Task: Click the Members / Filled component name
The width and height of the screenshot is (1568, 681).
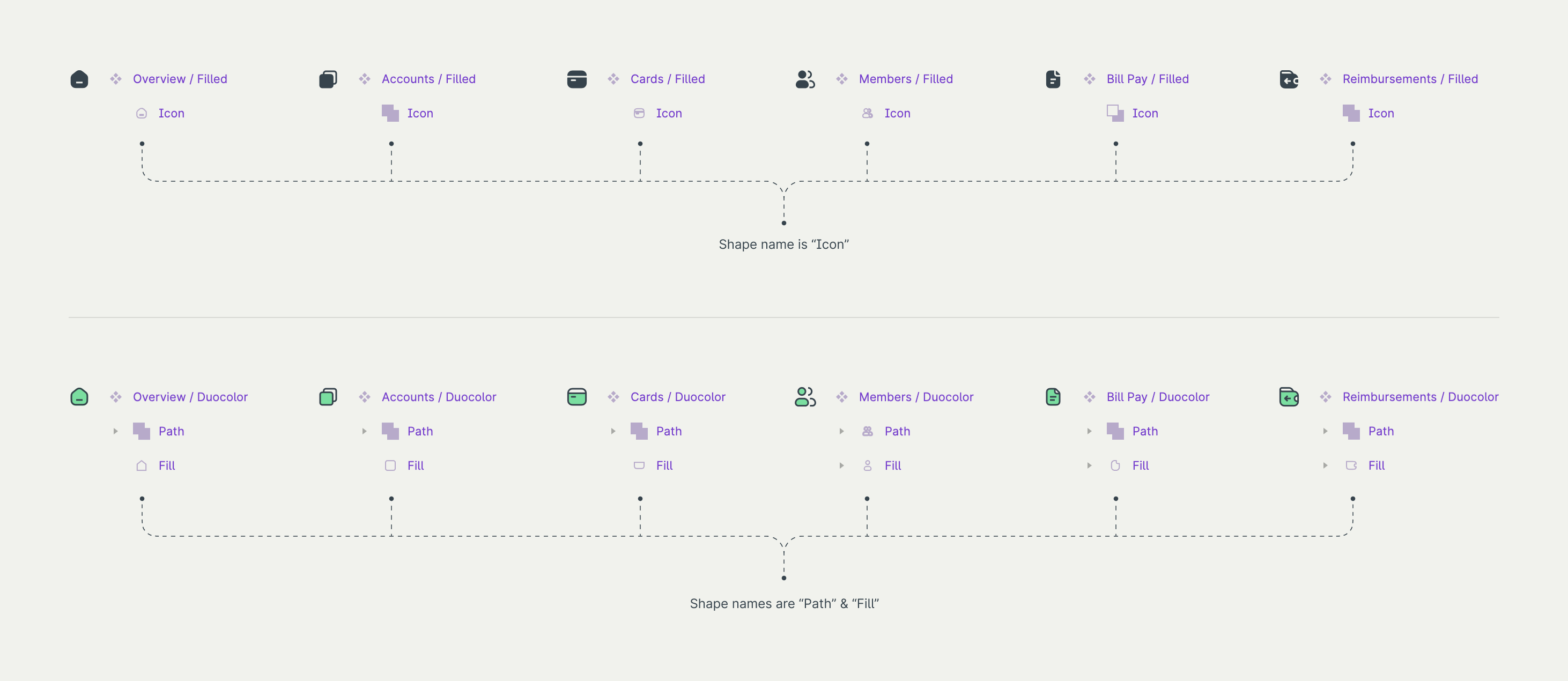Action: coord(905,78)
